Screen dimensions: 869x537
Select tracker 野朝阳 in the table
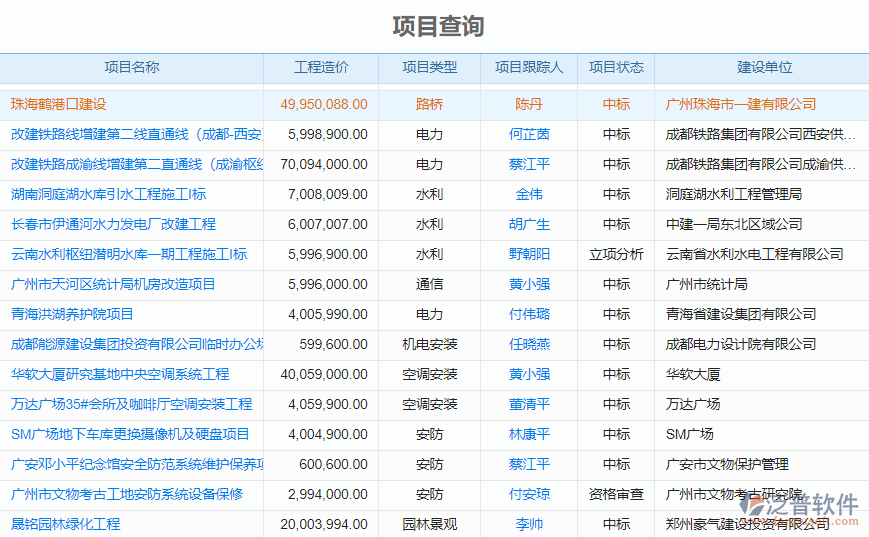coord(529,254)
